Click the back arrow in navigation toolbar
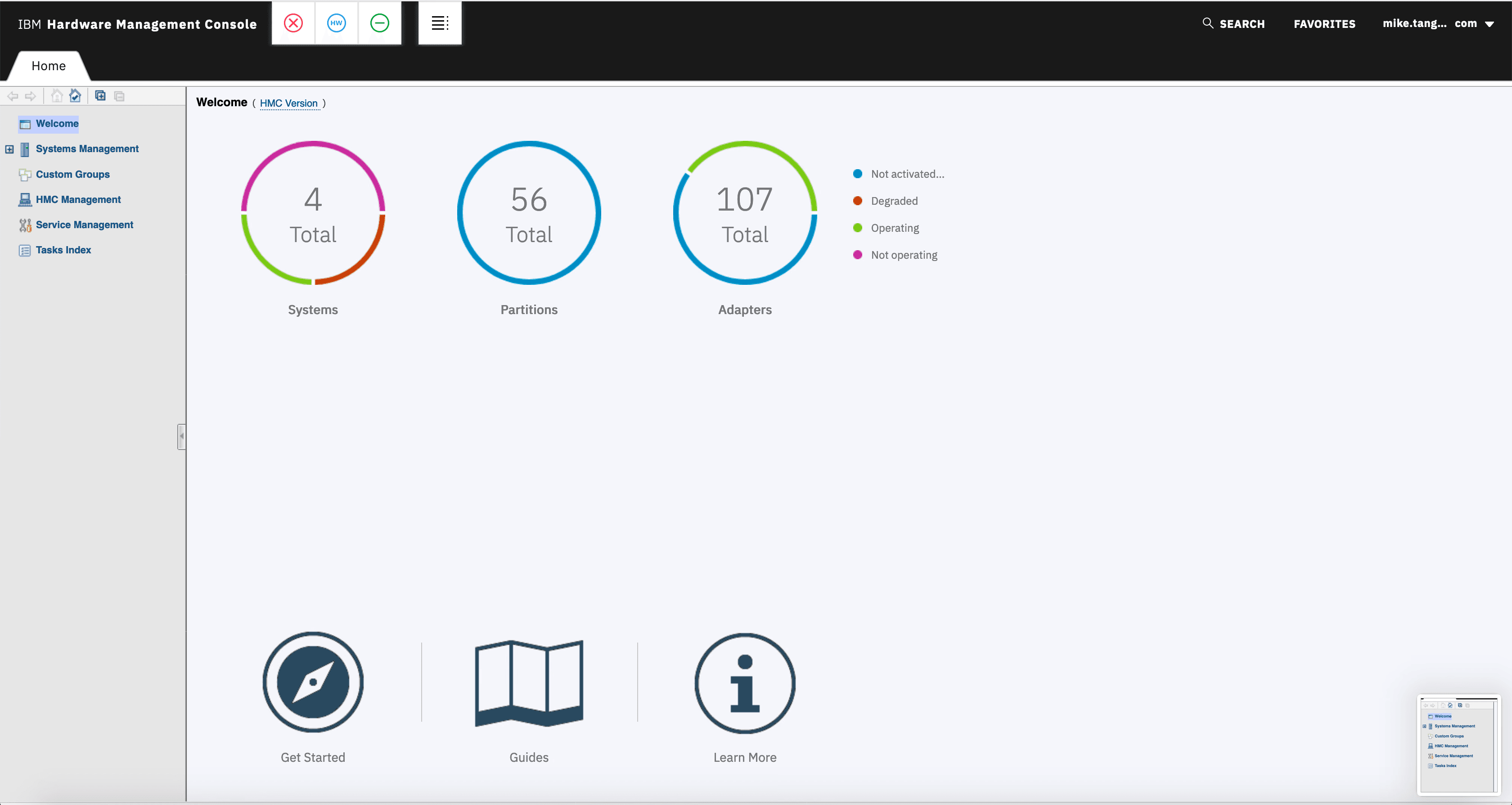This screenshot has width=1512, height=805. coord(12,96)
